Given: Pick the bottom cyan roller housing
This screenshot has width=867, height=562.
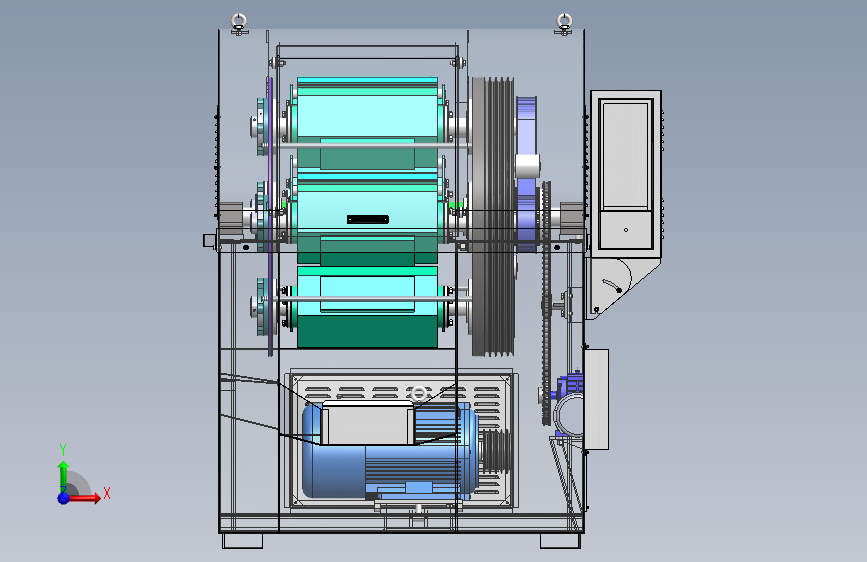Looking at the screenshot, I should tap(367, 307).
